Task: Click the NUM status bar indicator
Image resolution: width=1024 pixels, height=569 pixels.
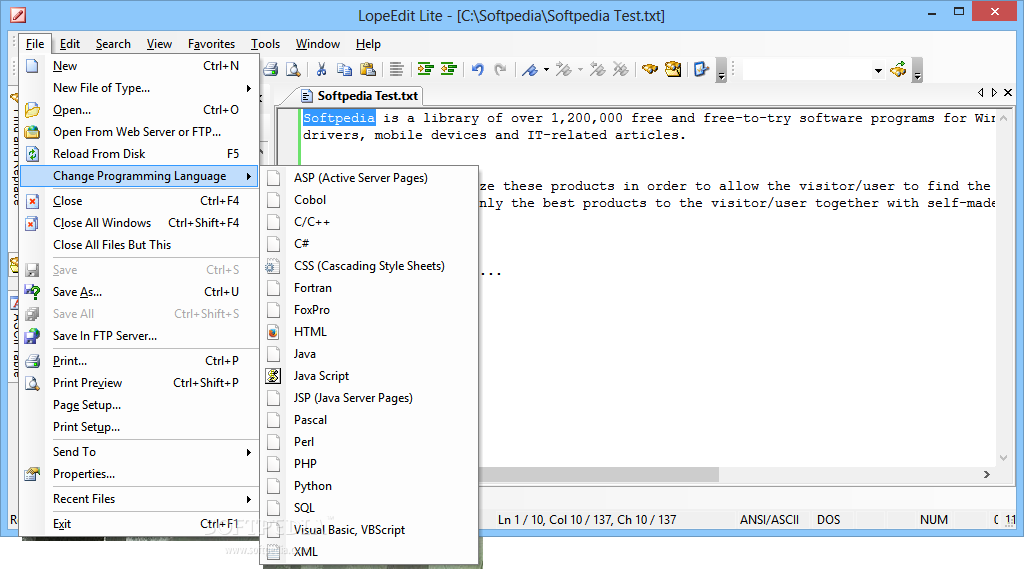Action: pyautogui.click(x=934, y=520)
